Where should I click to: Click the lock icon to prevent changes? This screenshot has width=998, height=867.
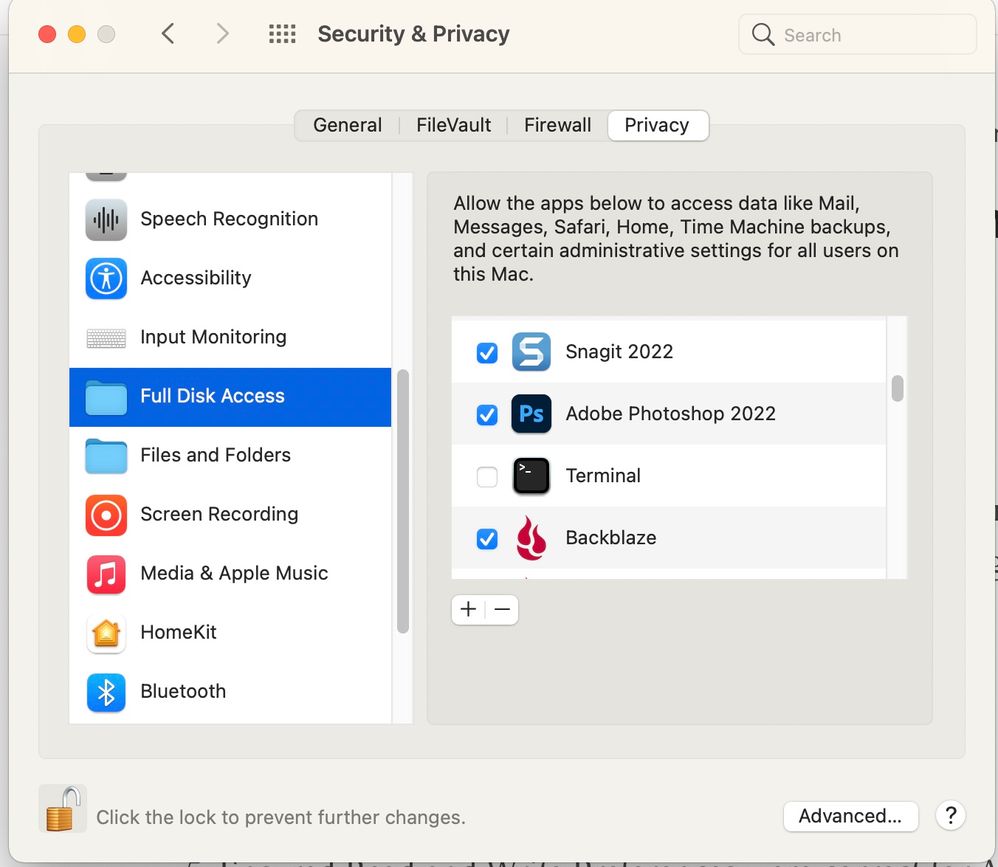61,808
